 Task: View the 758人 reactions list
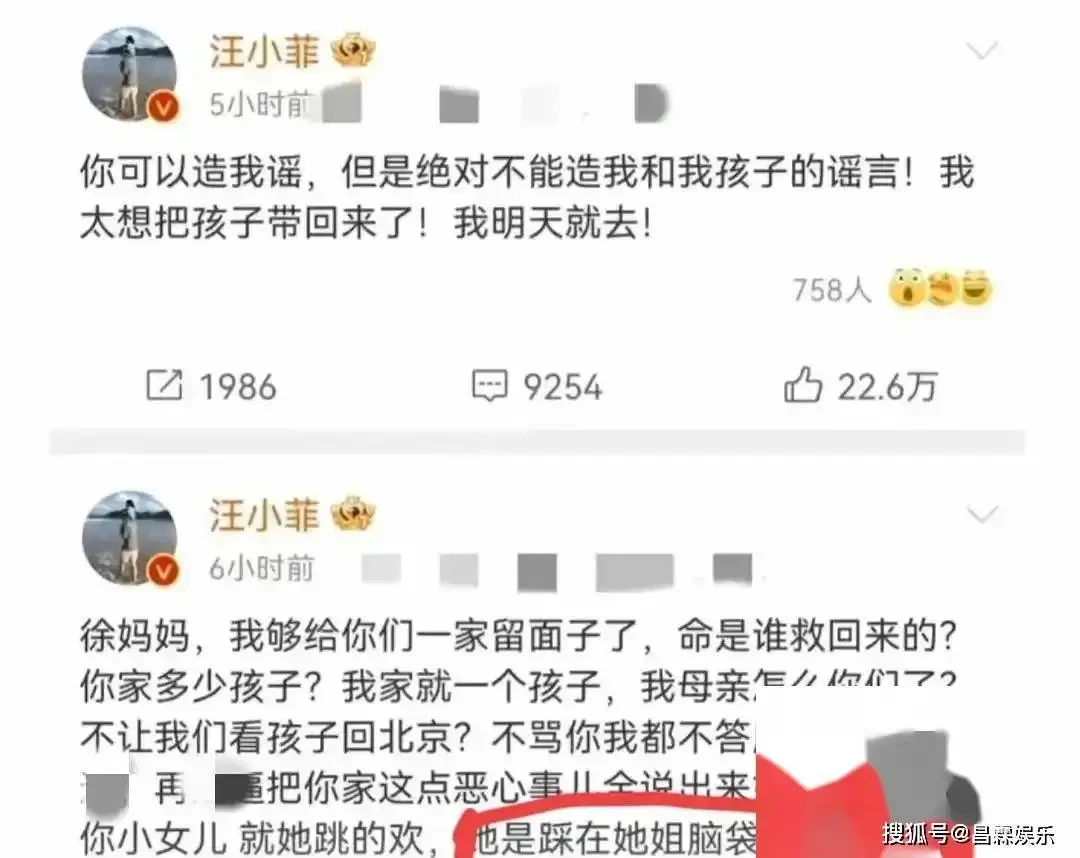[832, 290]
